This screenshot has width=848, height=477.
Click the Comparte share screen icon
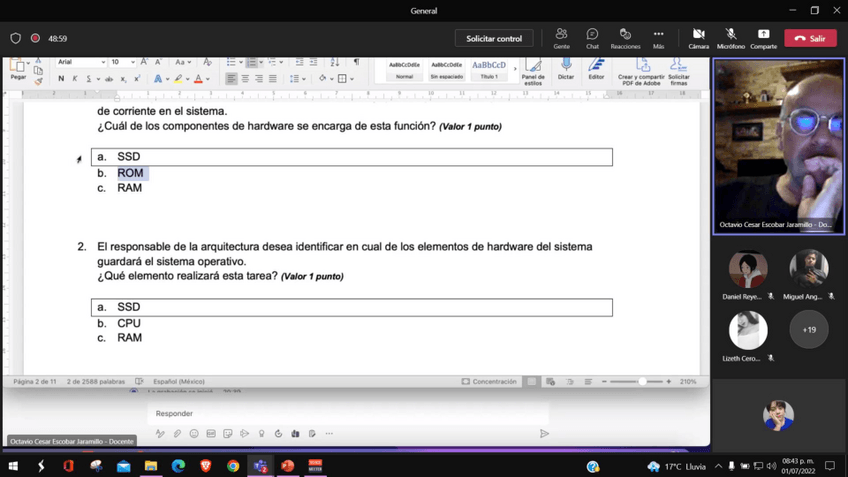[763, 38]
